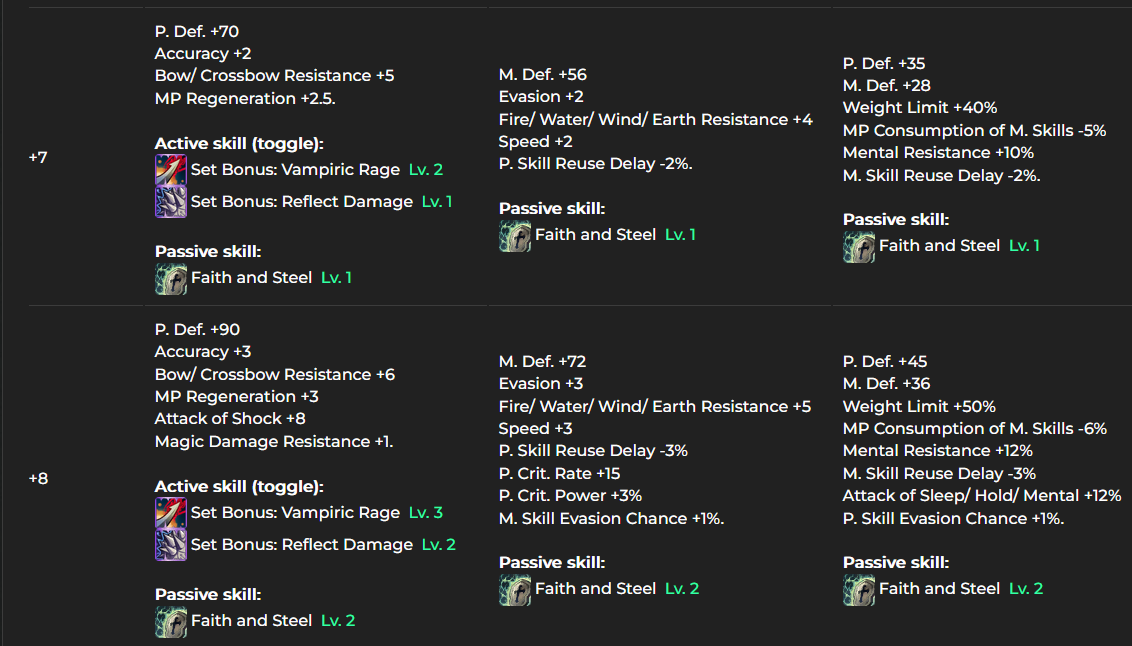Click Faith and Steel icon below Reflect Damage Lv. 1

pos(171,278)
